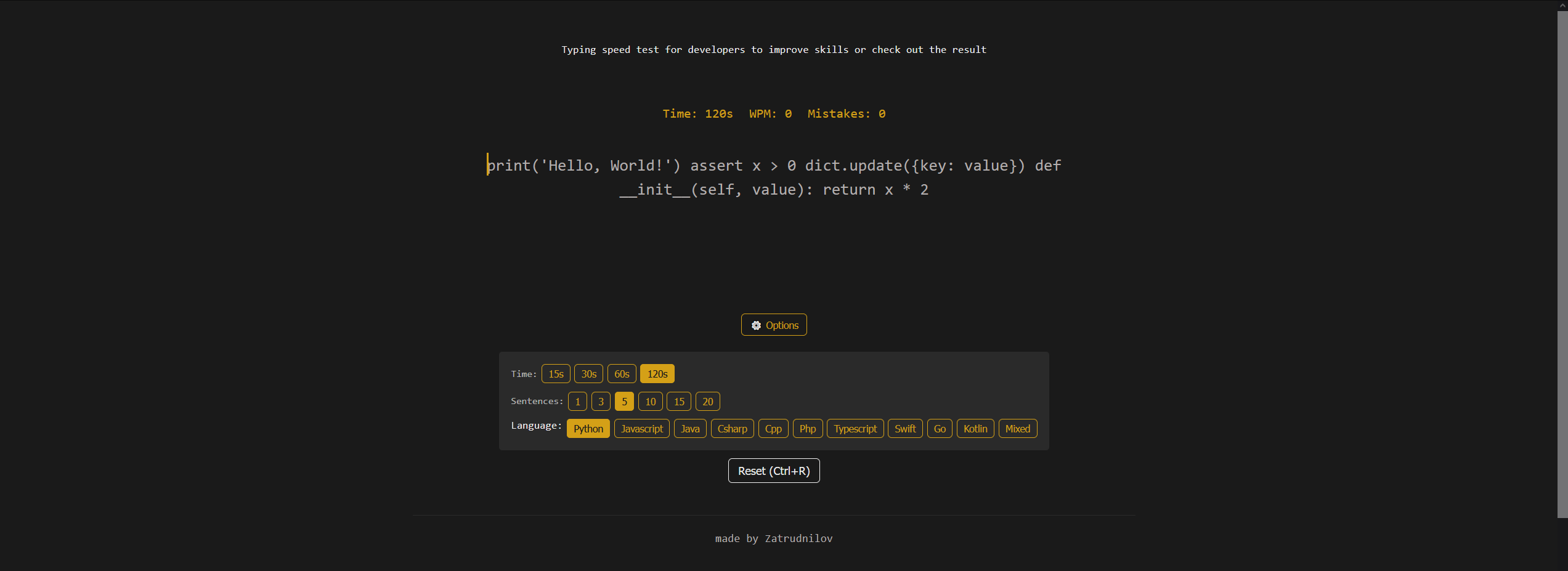Click the page's vertical scrollbar
This screenshot has height=571, width=1568.
click(1562, 265)
